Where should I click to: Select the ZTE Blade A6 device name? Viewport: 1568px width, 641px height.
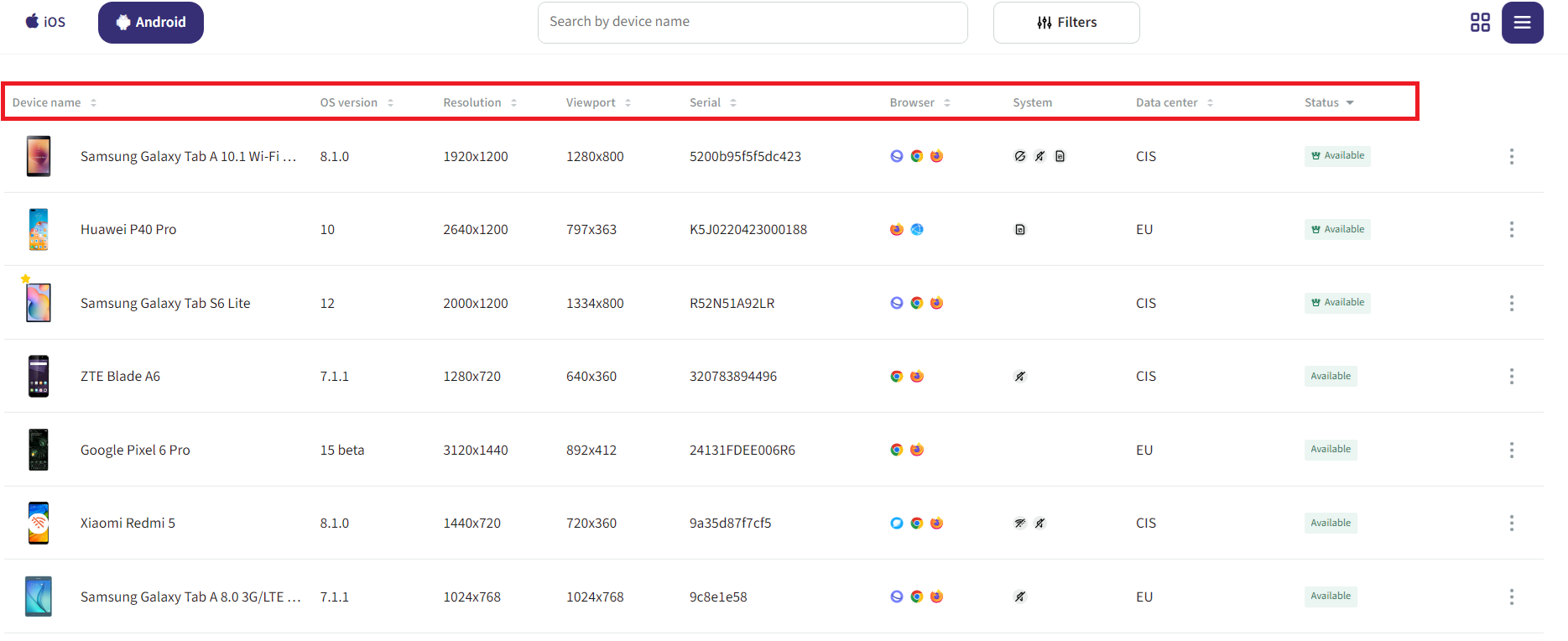(x=120, y=376)
